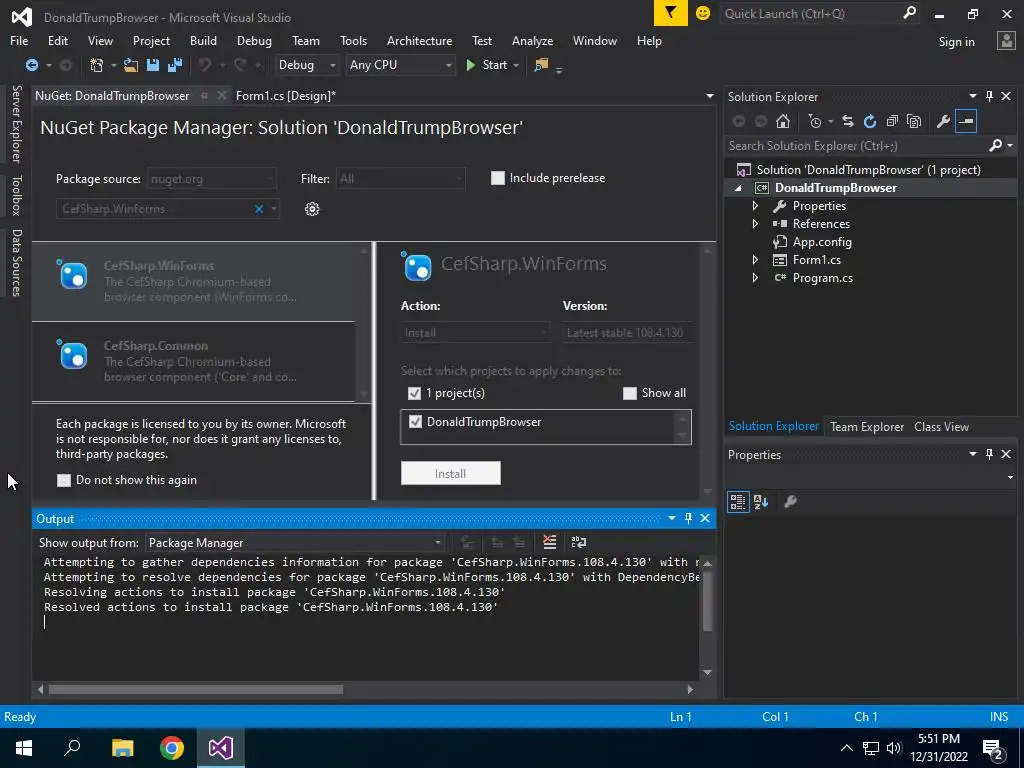Click the Pending Changes Filter clock icon
The image size is (1024, 768).
[814, 121]
